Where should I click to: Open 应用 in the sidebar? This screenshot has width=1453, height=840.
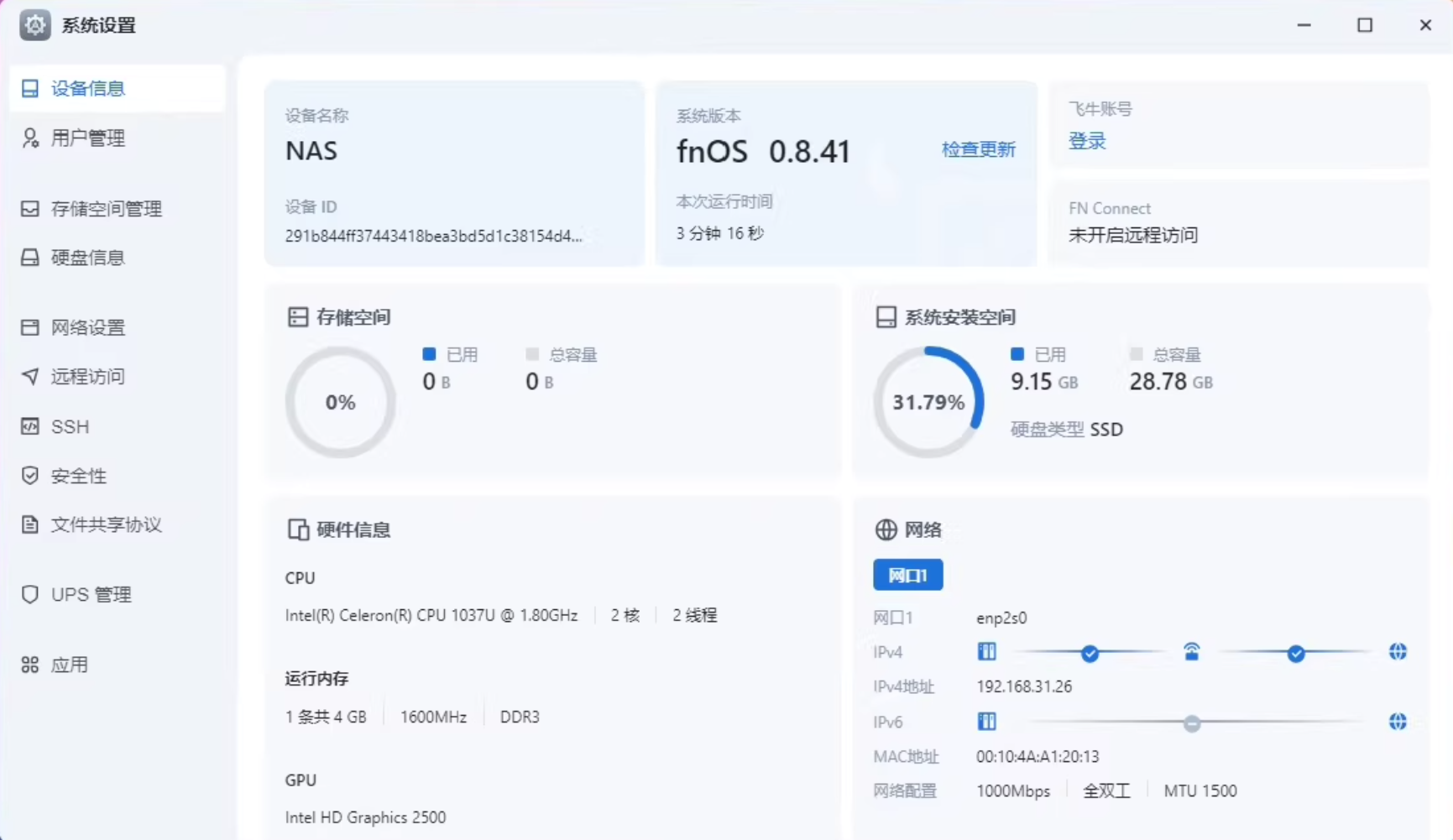[x=118, y=665]
